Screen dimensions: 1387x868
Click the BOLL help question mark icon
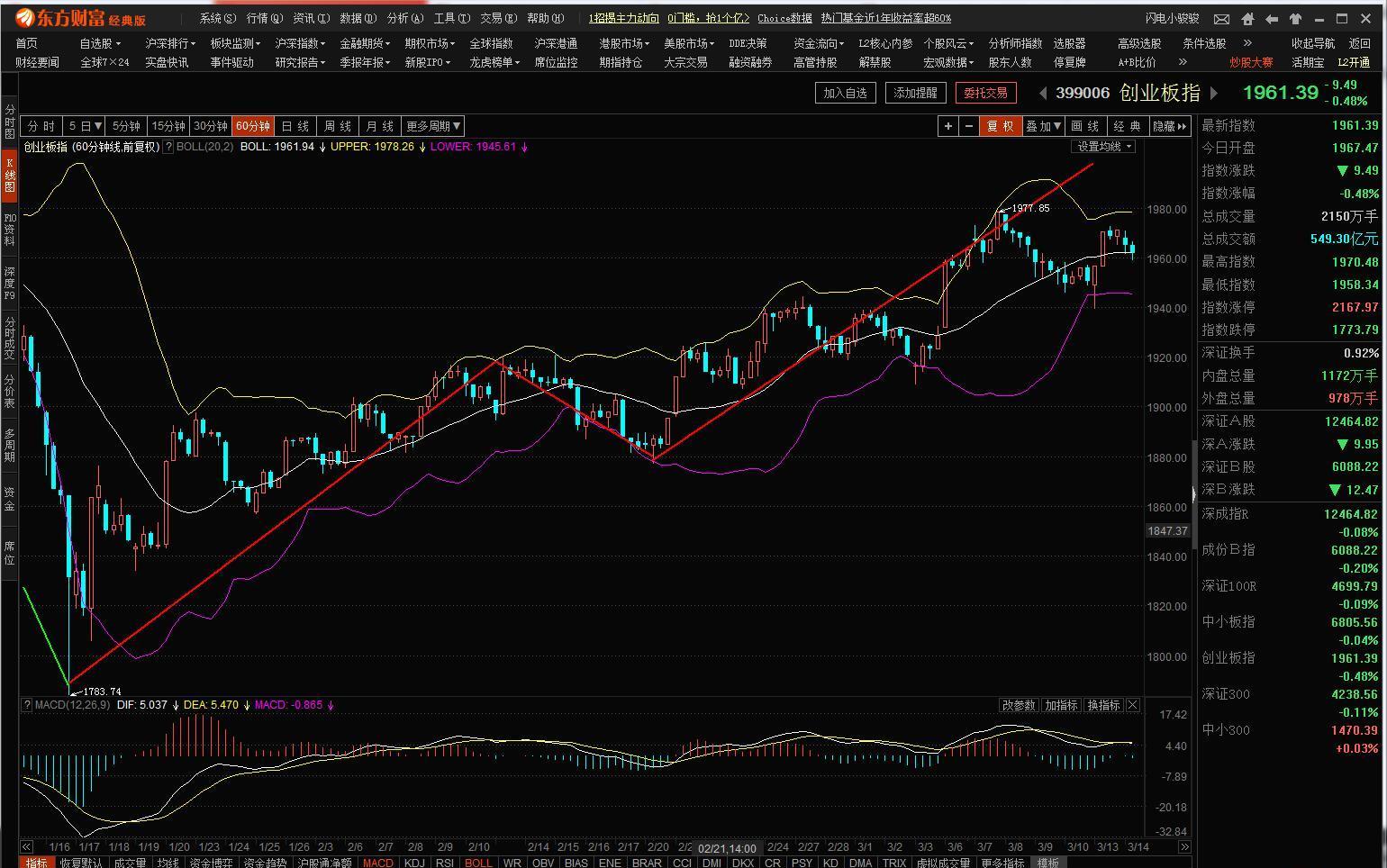click(x=168, y=147)
